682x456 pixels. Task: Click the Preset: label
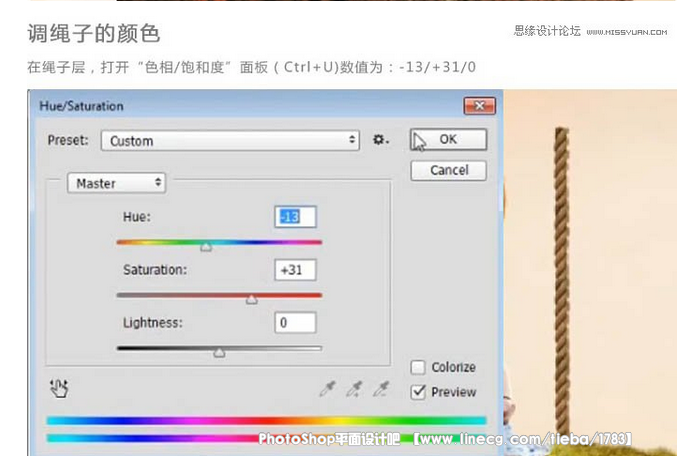(x=68, y=140)
